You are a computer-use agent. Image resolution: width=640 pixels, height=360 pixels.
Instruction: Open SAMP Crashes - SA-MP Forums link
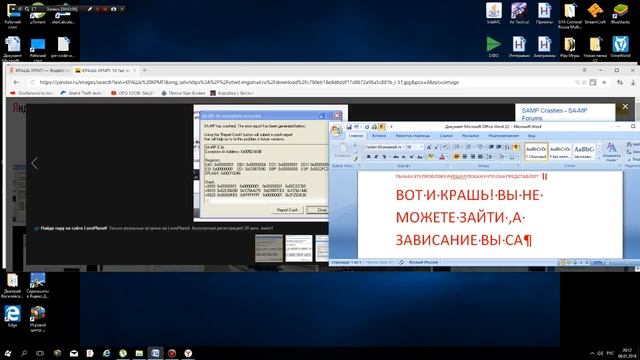(x=554, y=114)
